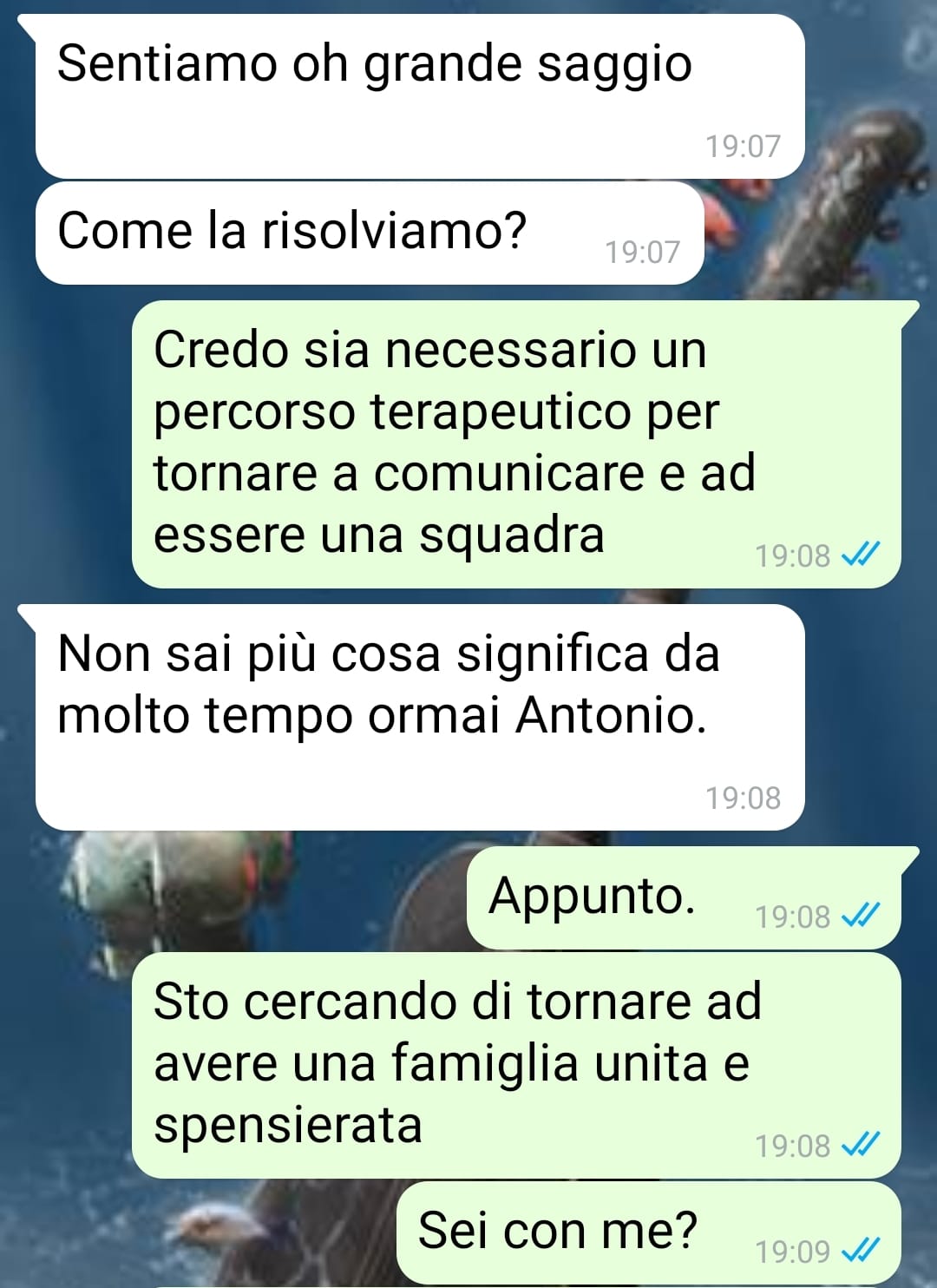Select the 'Come la risolviamo?' message bubble
This screenshot has height=1288, width=937.
370,233
